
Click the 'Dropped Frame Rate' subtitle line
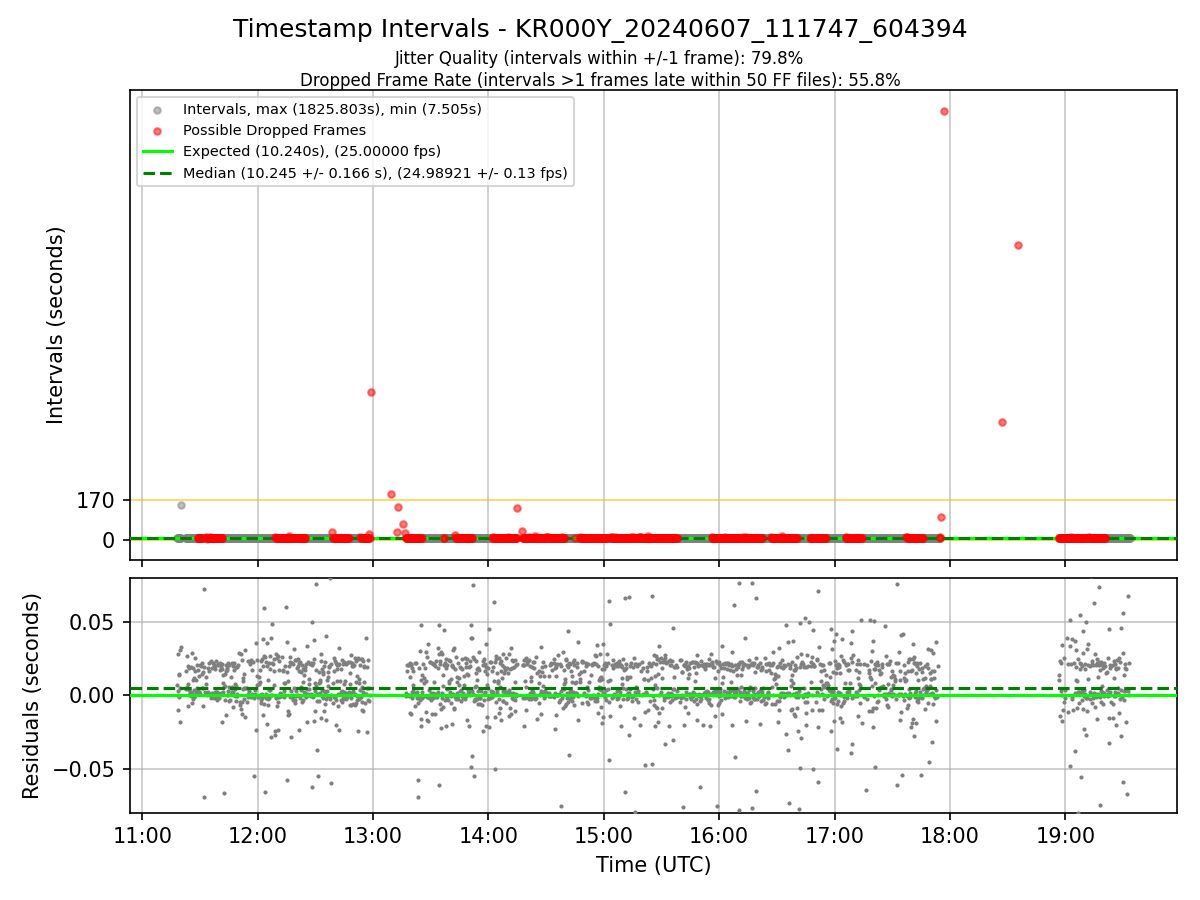click(600, 80)
